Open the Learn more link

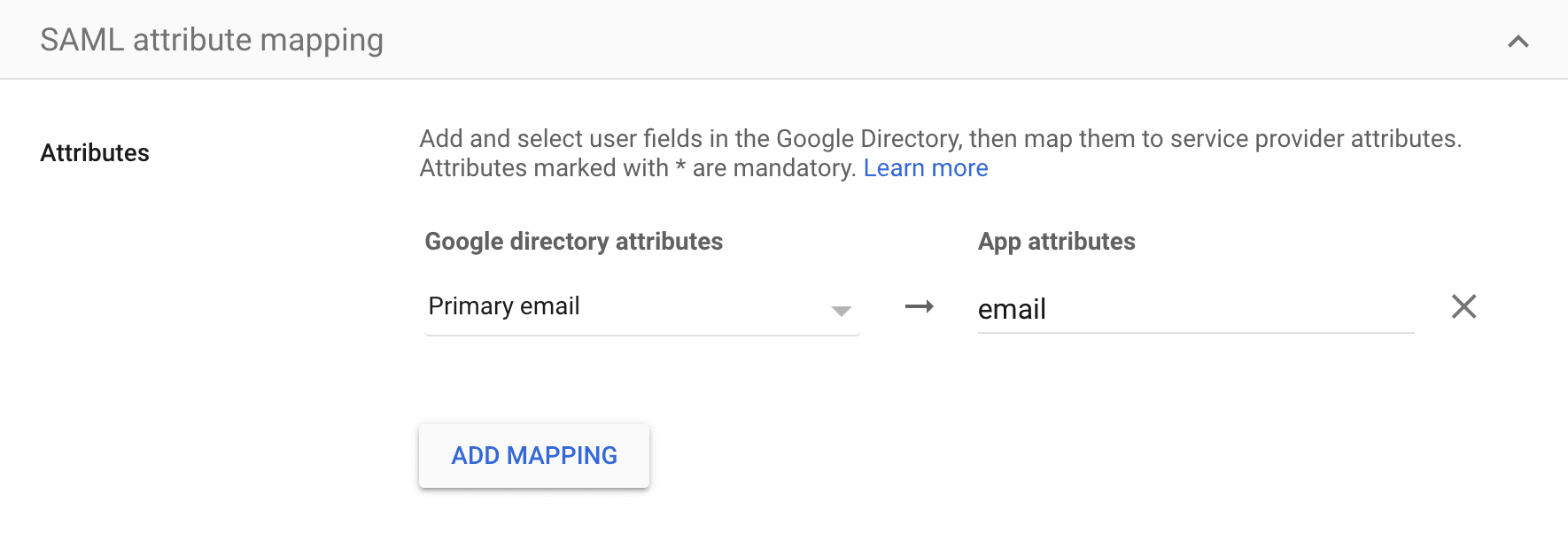(925, 167)
